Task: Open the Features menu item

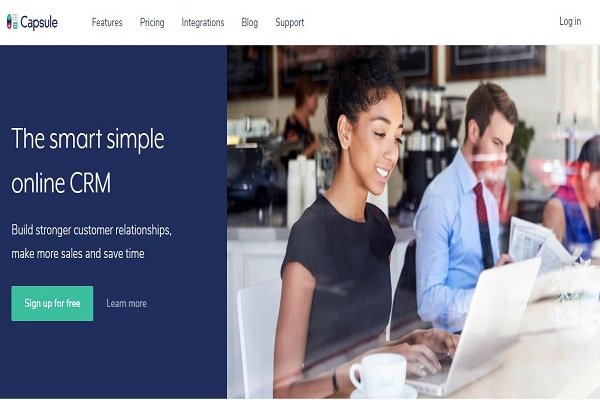Action: tap(107, 22)
